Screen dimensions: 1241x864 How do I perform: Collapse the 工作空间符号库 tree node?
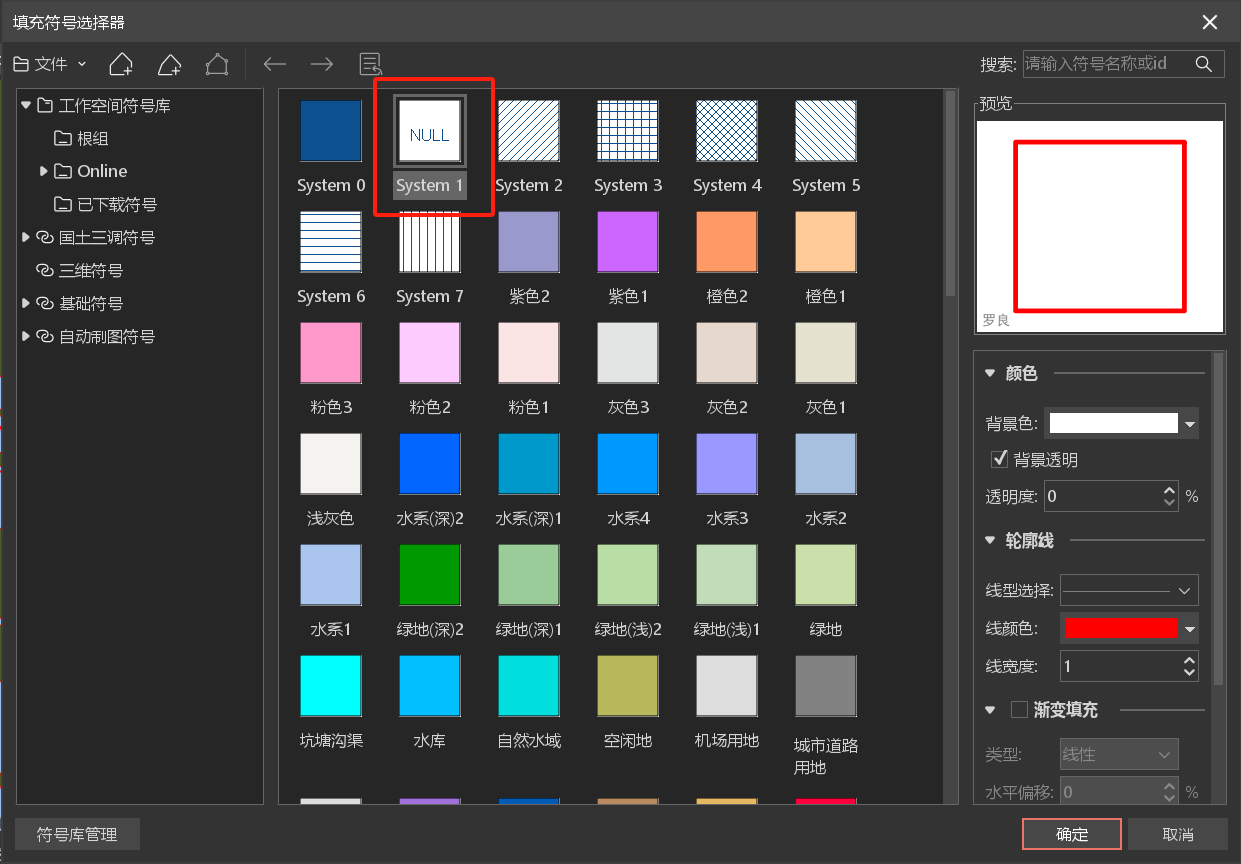coord(26,105)
